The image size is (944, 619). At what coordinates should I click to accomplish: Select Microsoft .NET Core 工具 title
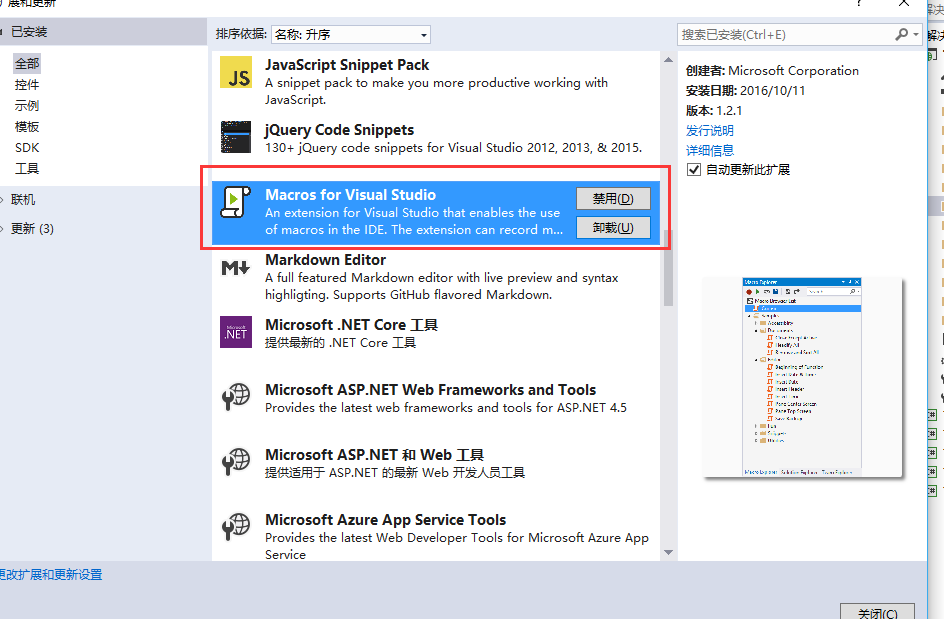tap(352, 325)
